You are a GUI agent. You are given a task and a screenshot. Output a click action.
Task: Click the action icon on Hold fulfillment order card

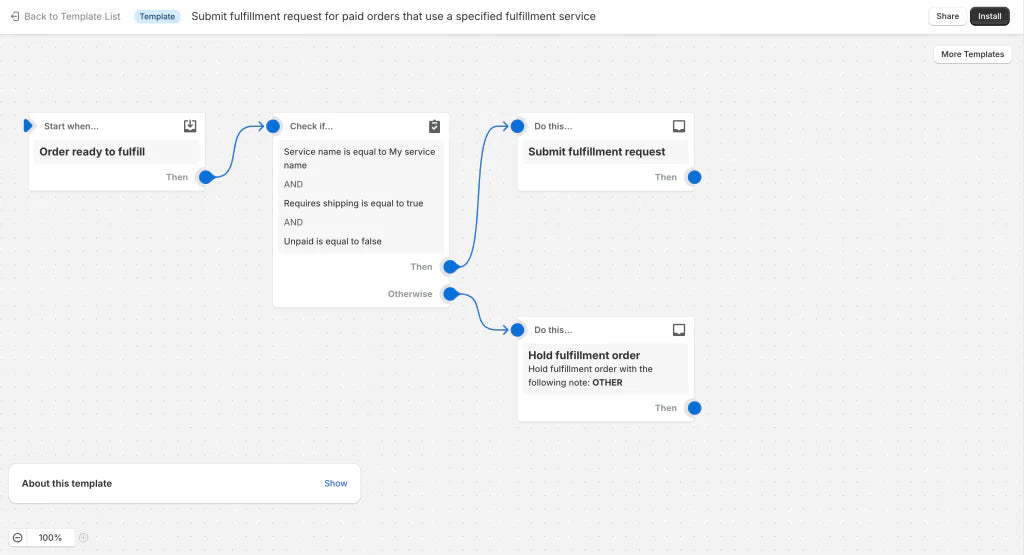coord(679,330)
